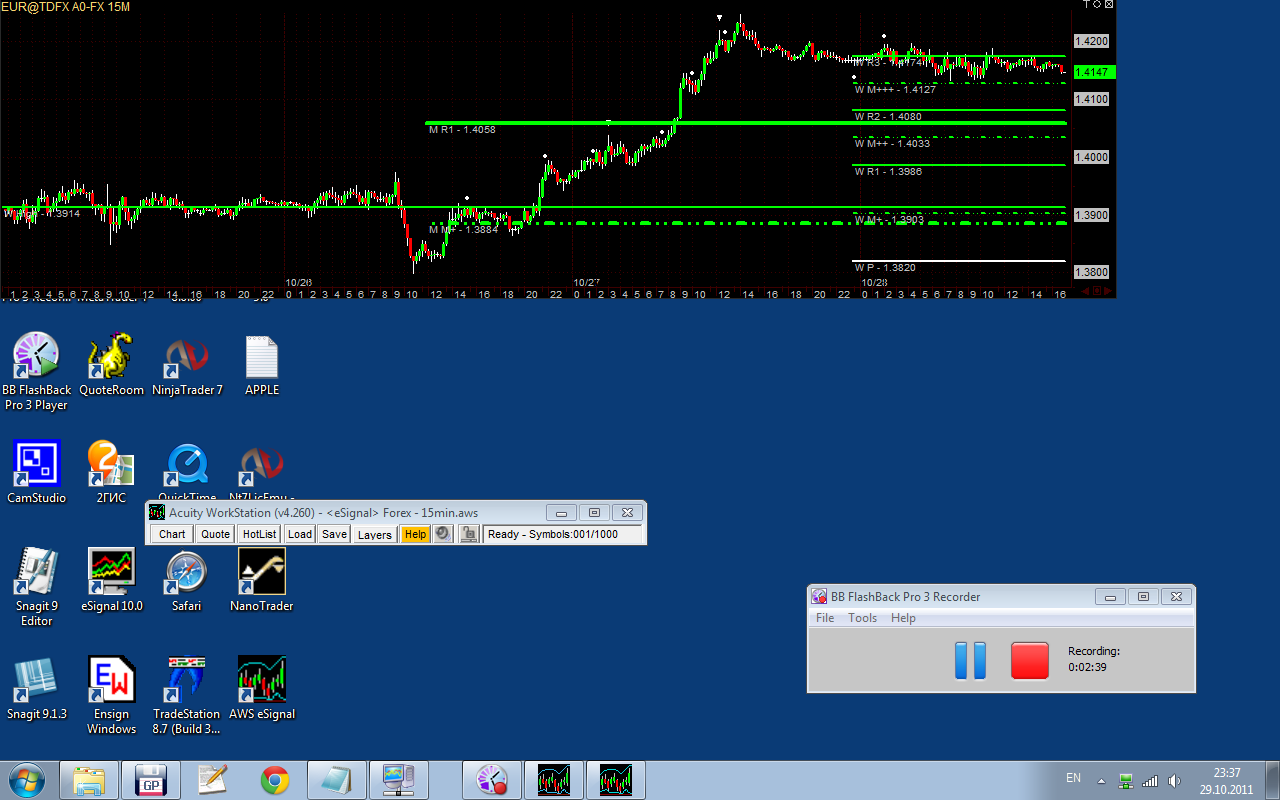Open the NinjaTrader 7 desktop shortcut

[187, 360]
